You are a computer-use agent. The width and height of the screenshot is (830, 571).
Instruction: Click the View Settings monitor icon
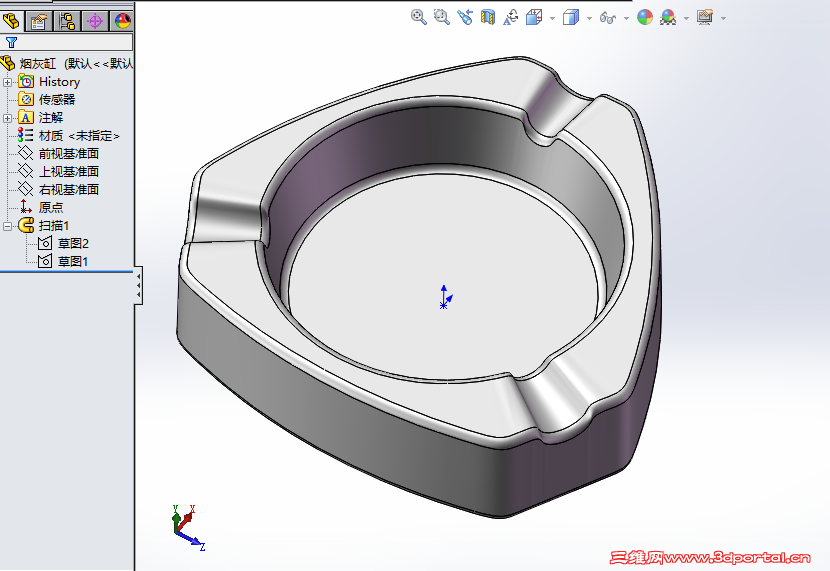705,17
